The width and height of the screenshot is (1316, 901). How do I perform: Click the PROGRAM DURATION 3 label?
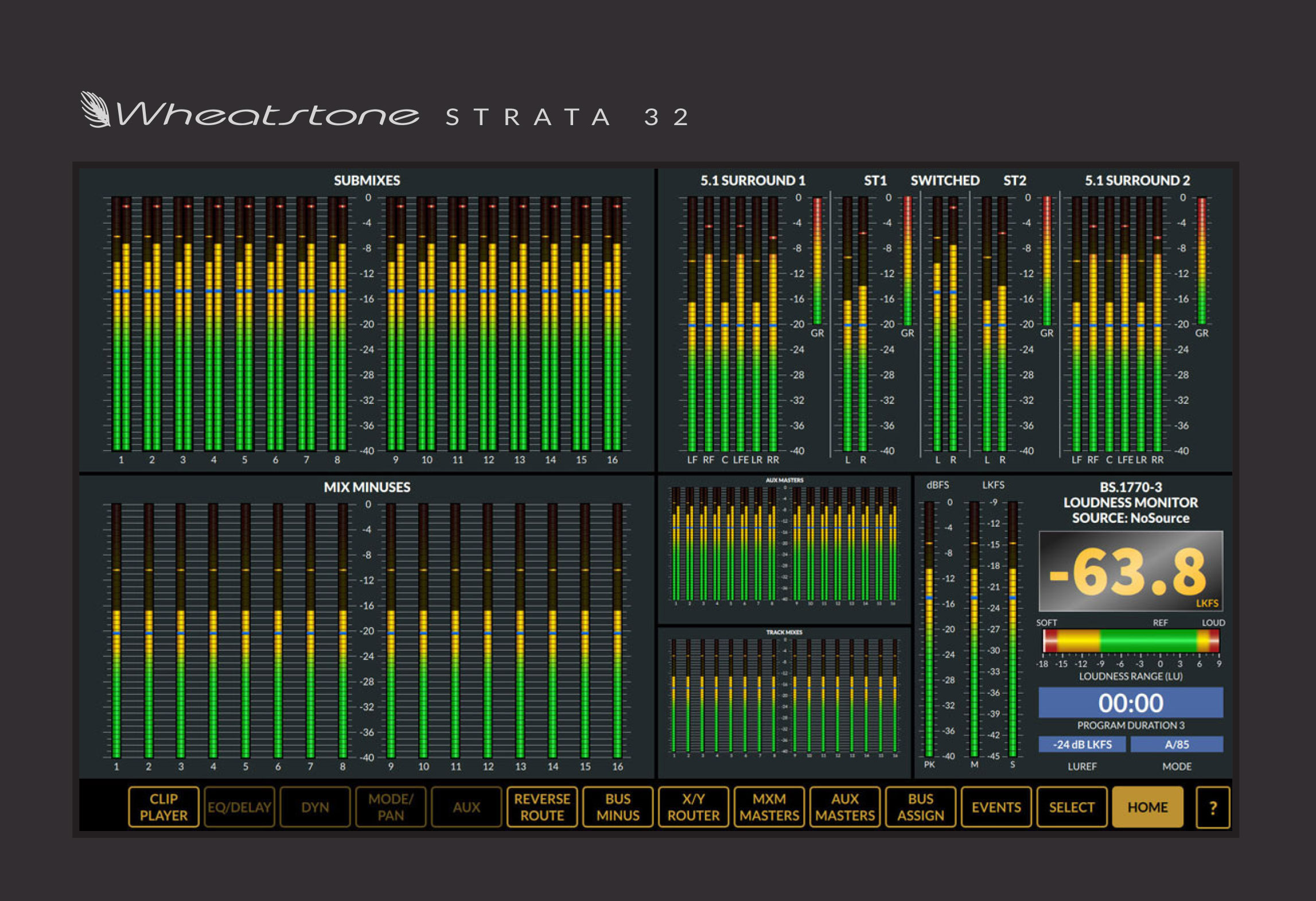[x=1131, y=725]
